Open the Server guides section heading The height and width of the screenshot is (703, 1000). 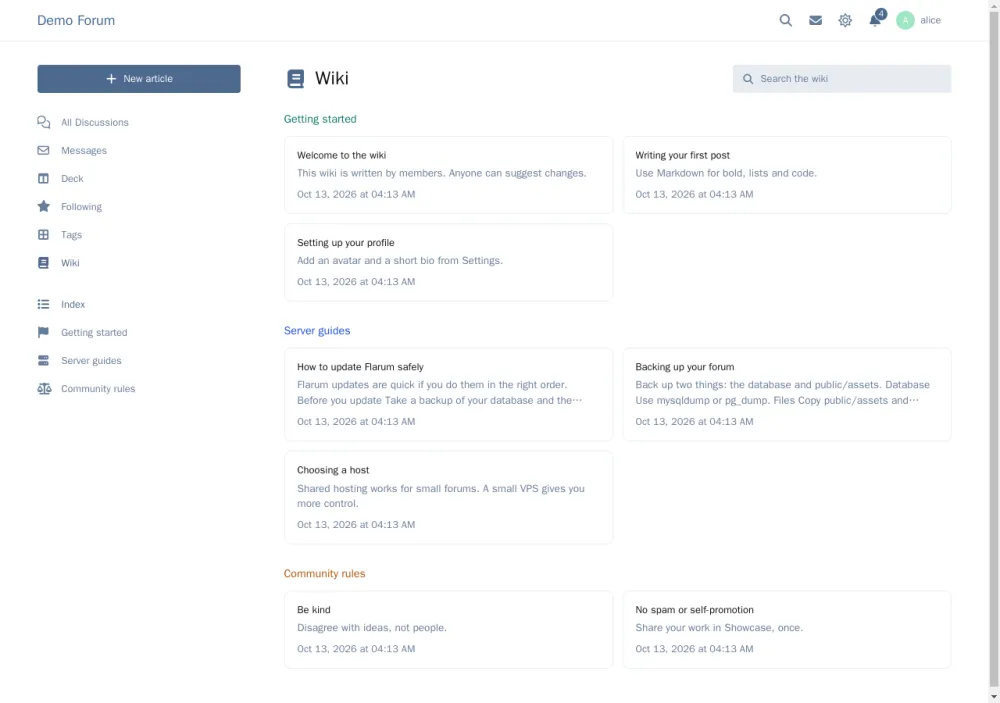(317, 330)
